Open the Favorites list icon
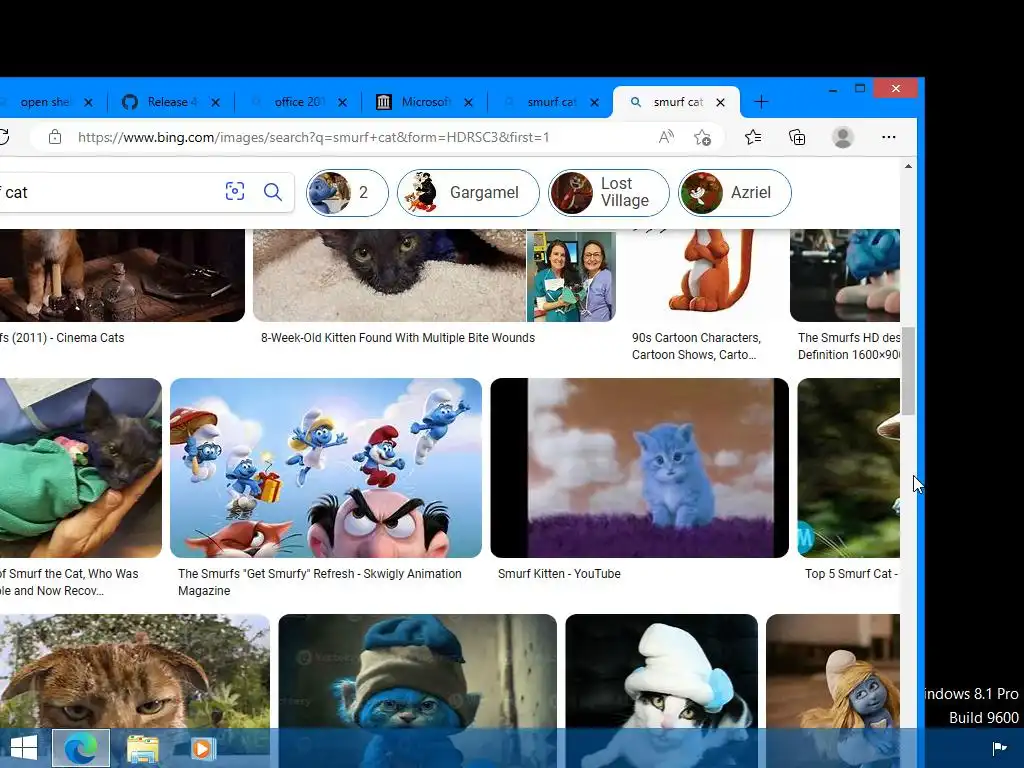1024x768 pixels. [x=753, y=137]
